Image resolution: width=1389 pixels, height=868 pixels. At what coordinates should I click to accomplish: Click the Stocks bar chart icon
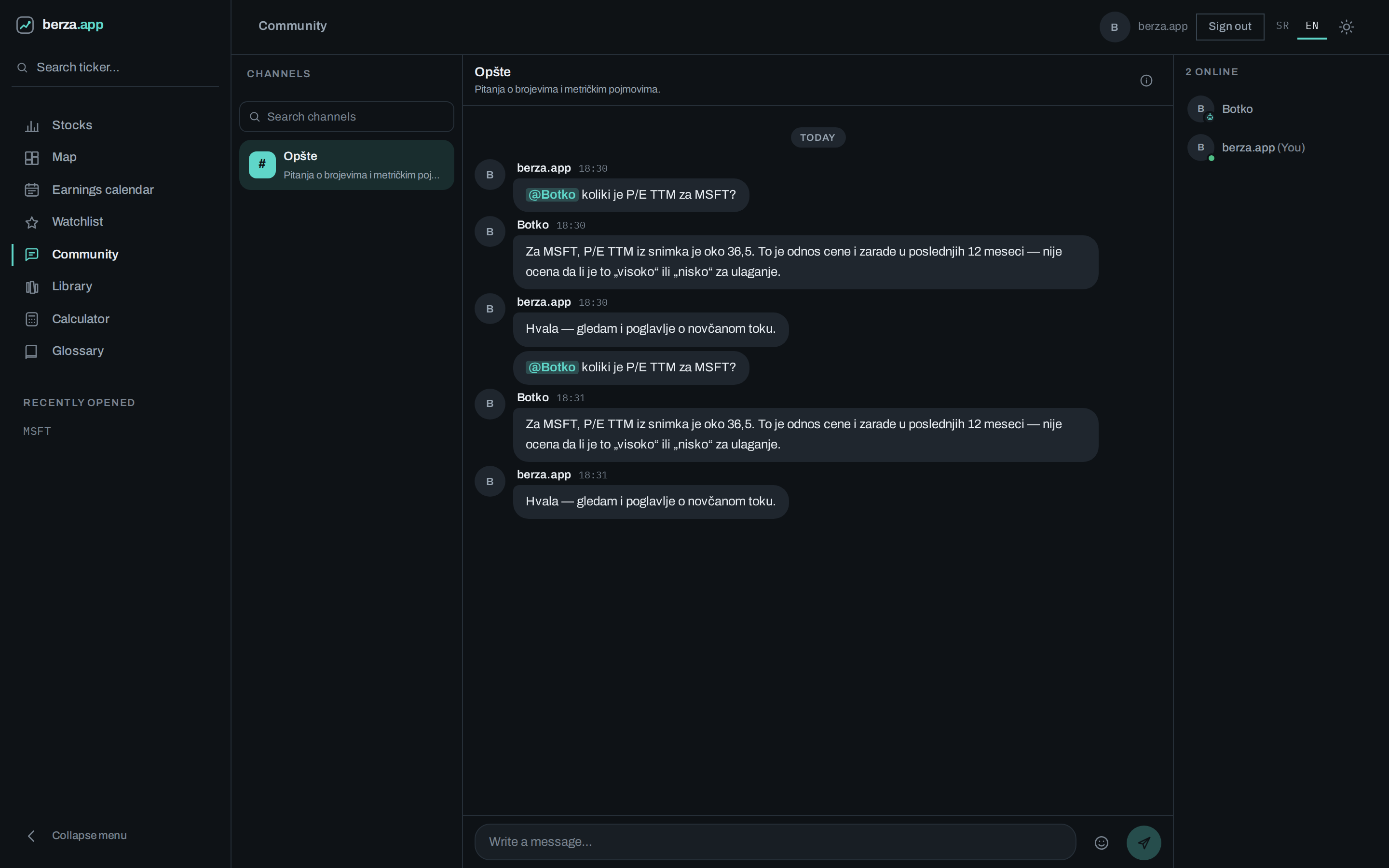tap(32, 126)
